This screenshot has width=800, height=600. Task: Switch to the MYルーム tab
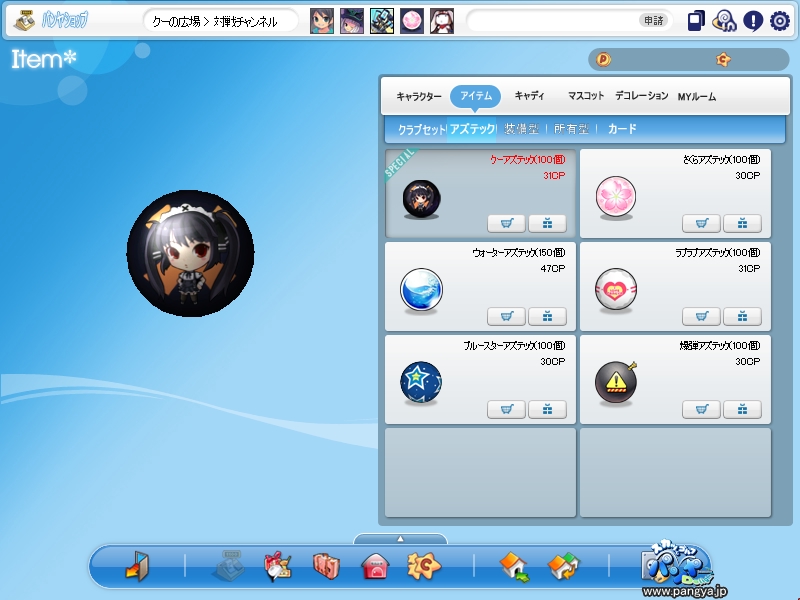point(696,96)
